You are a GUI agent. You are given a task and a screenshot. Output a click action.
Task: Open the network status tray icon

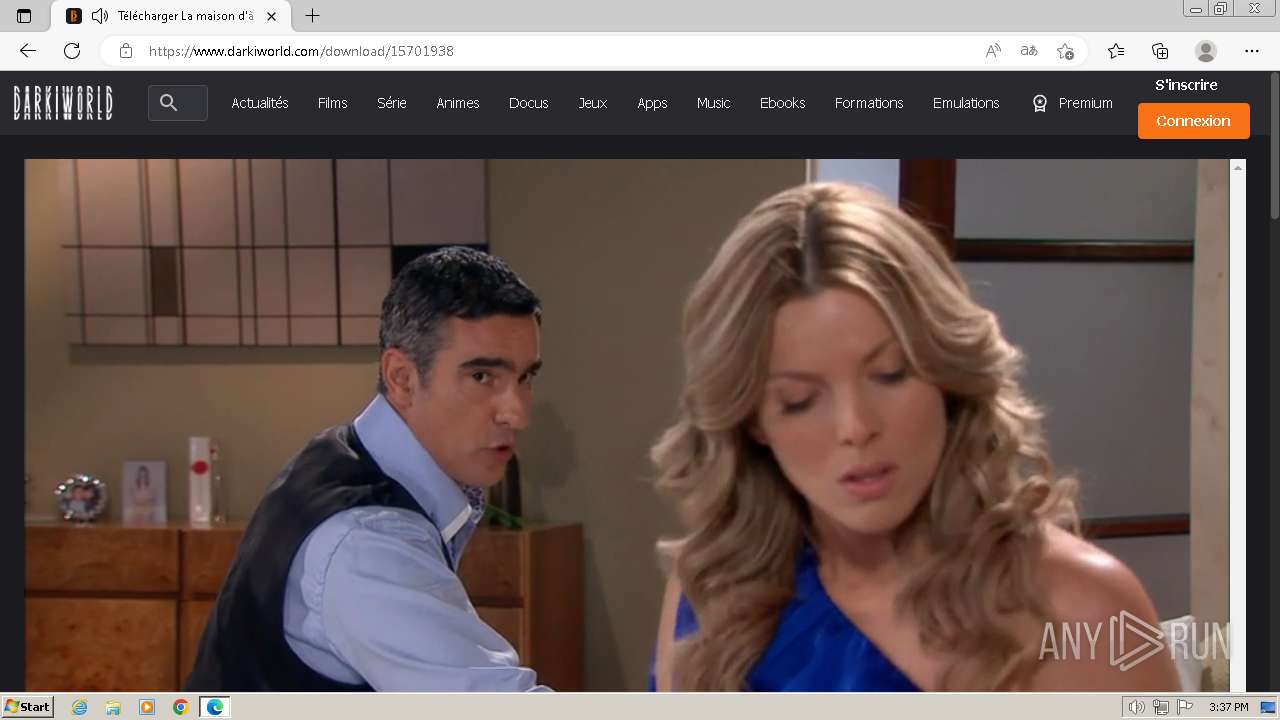pos(1161,707)
